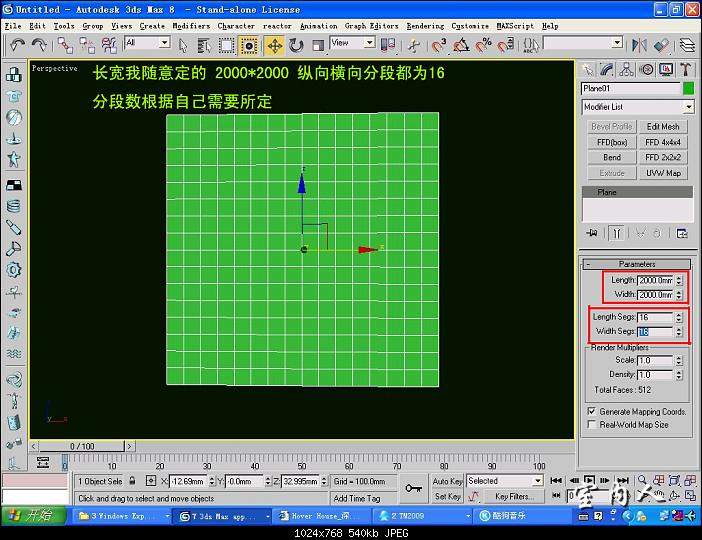Apply the Edit Mesh modifier button

(x=662, y=127)
